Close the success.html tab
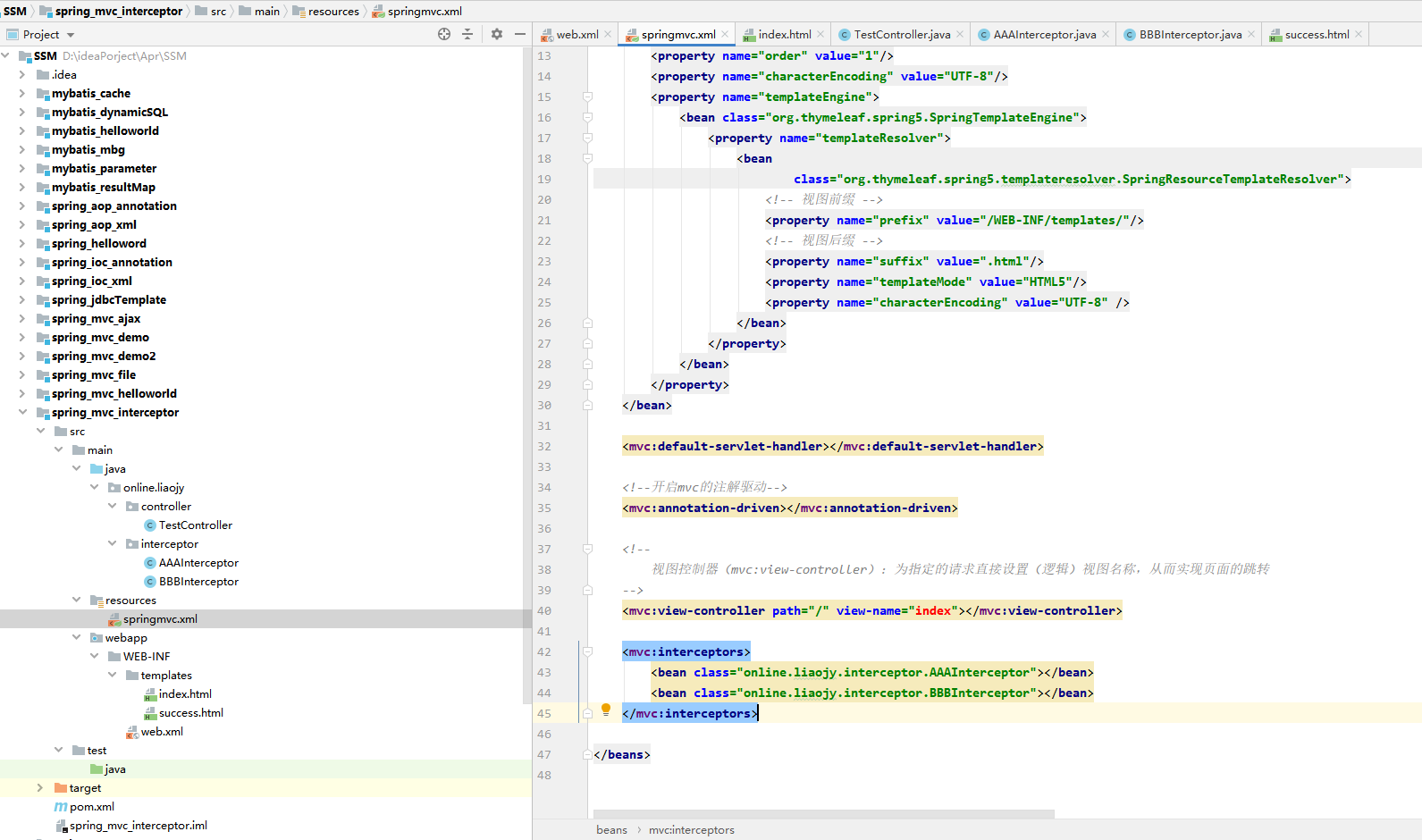This screenshot has width=1422, height=840. (x=1359, y=35)
